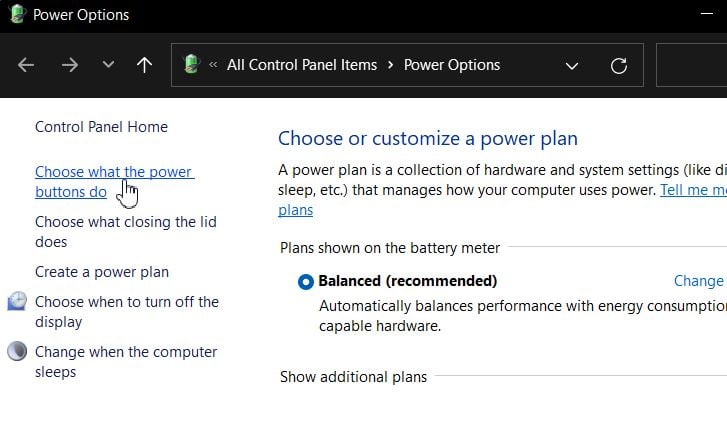The width and height of the screenshot is (727, 441).
Task: Open Choose when to turn off the display
Action: (127, 312)
